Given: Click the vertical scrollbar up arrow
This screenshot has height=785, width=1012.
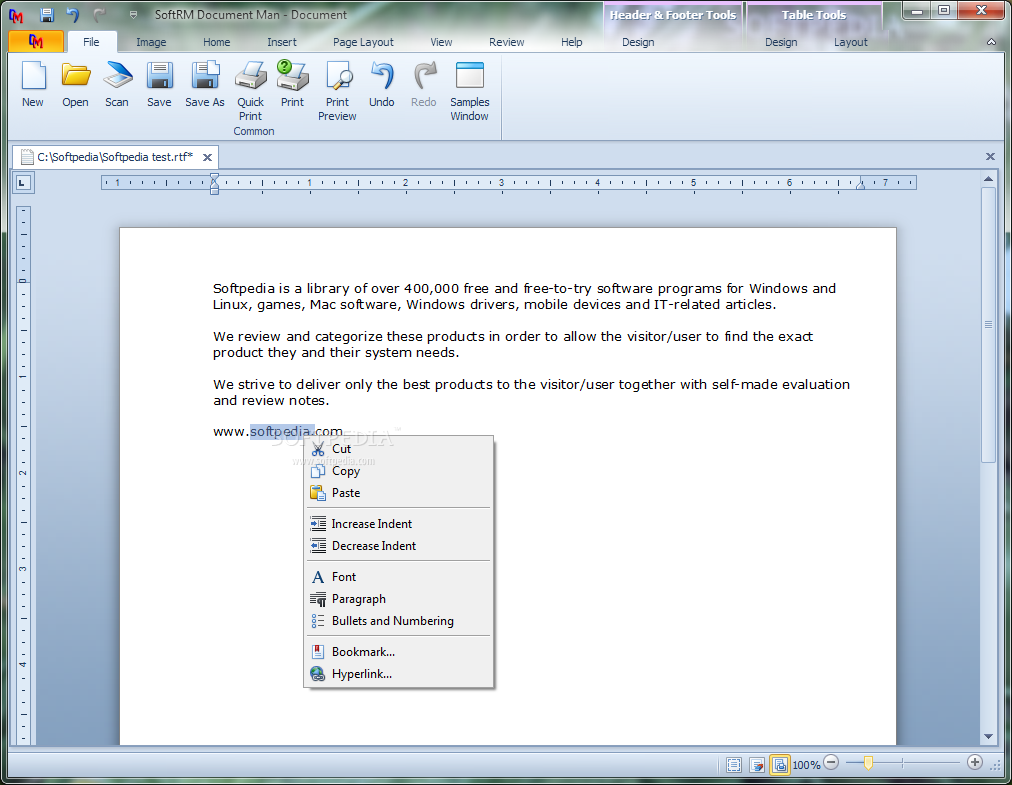Looking at the screenshot, I should click(988, 179).
